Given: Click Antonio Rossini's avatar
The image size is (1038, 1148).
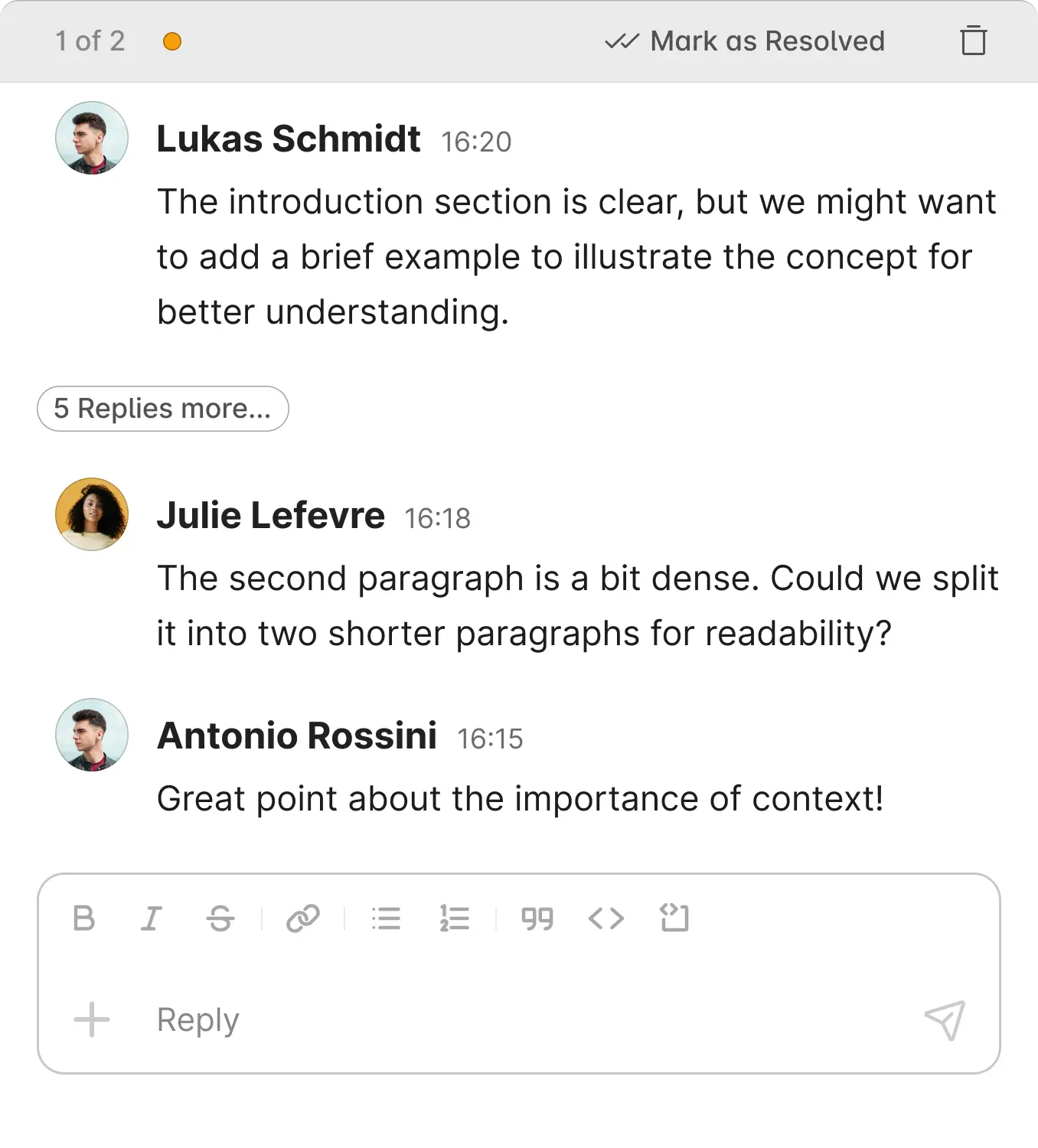Looking at the screenshot, I should (x=92, y=735).
